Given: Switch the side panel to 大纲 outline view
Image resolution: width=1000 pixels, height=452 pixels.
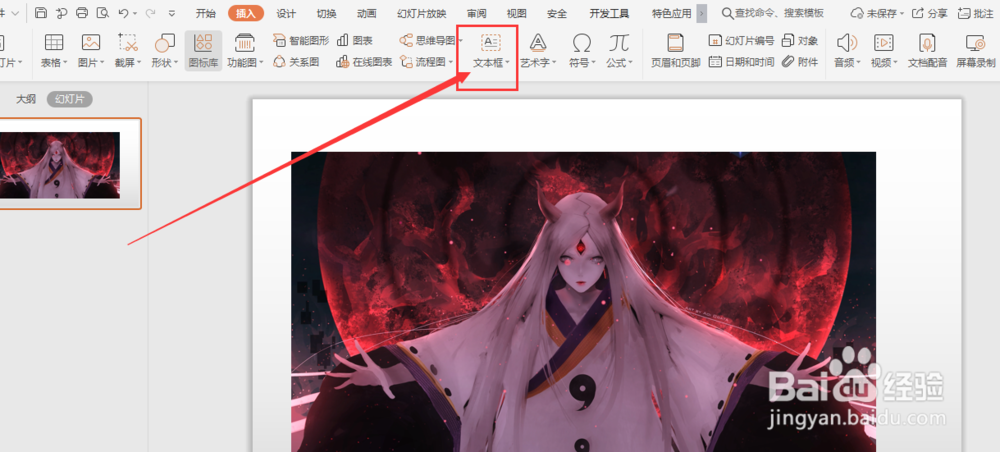Looking at the screenshot, I should [26, 99].
